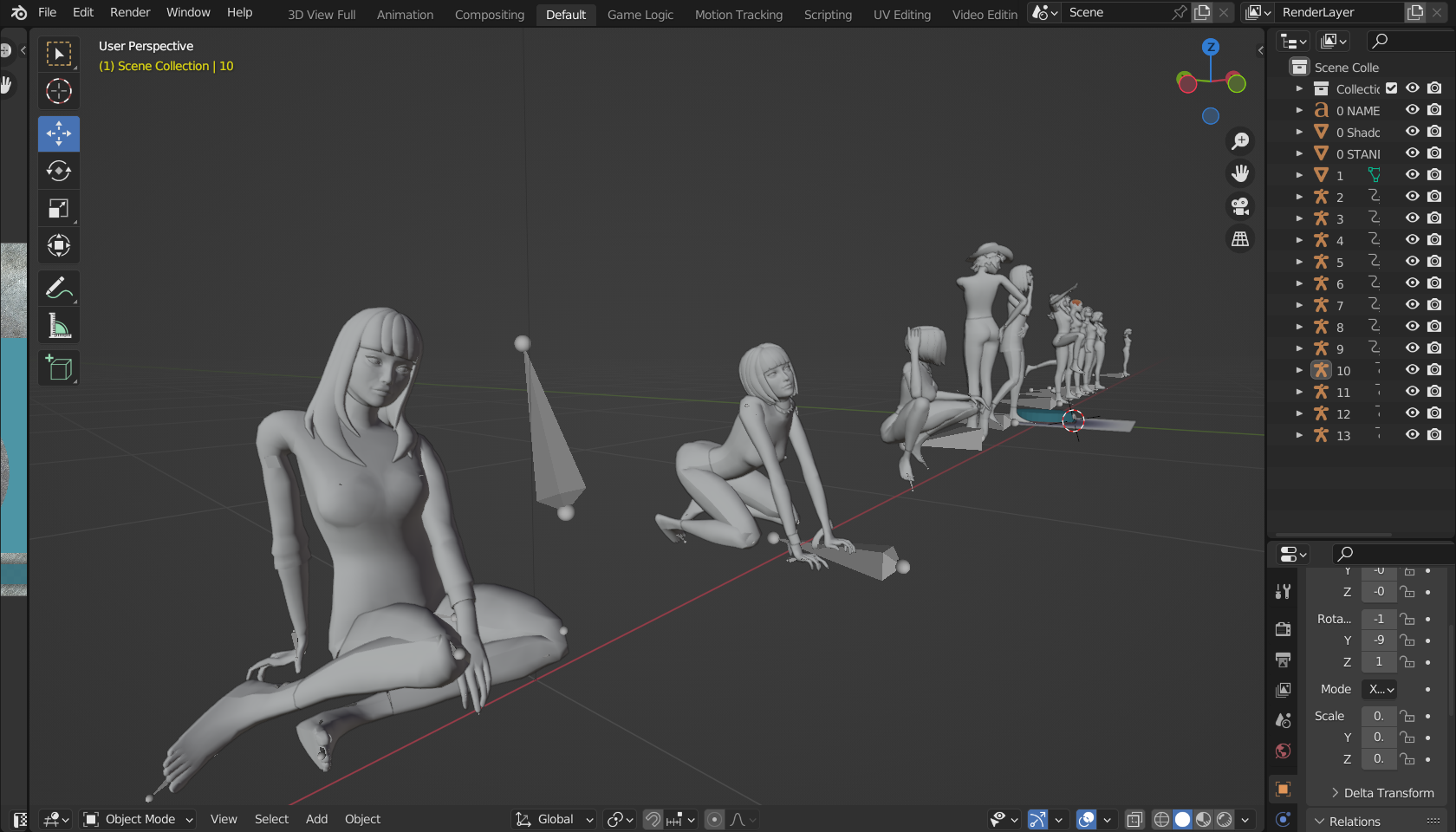The height and width of the screenshot is (832, 1456).
Task: Click the pan hand viewport icon
Action: coord(1240,173)
